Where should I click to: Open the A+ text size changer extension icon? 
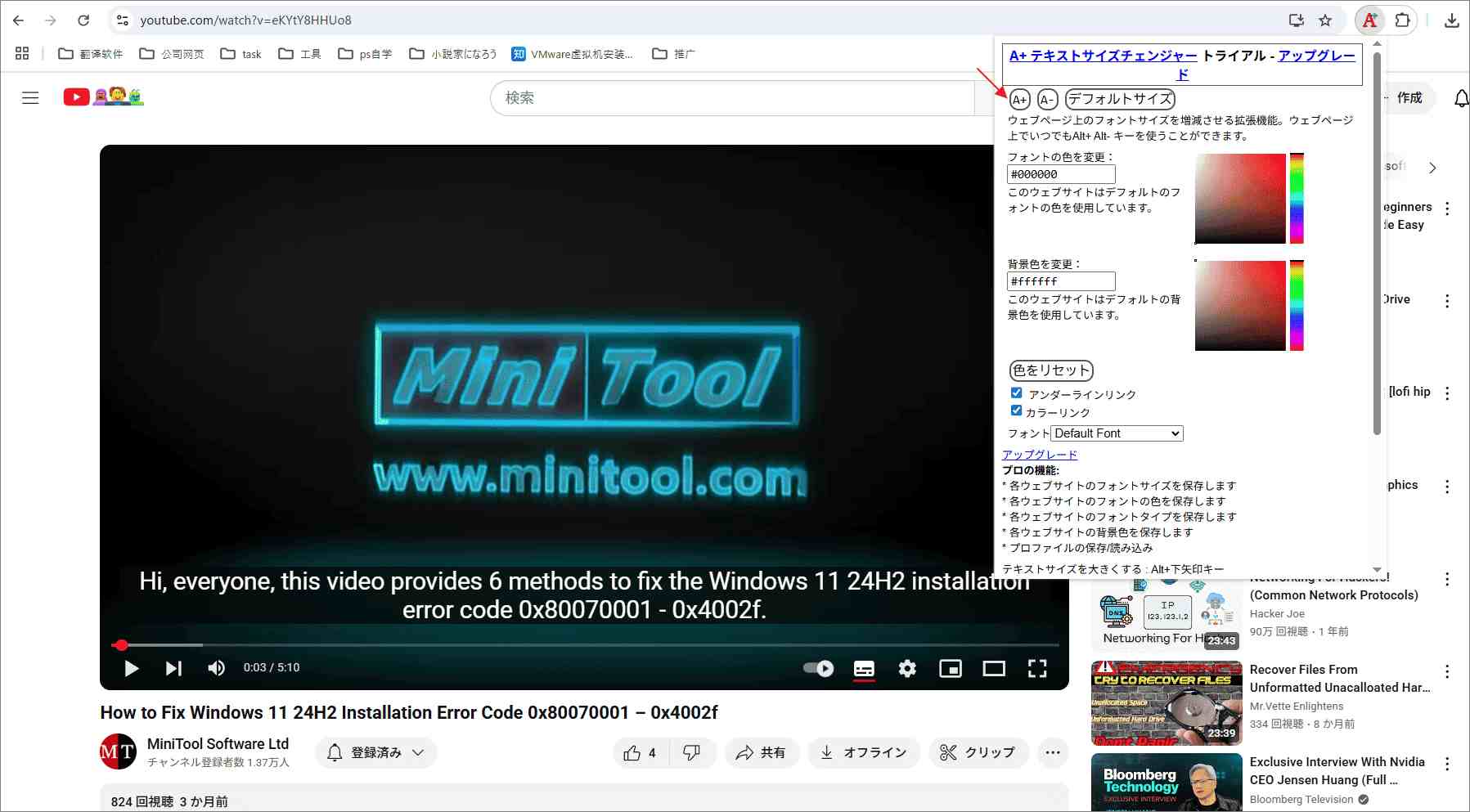click(x=1369, y=20)
